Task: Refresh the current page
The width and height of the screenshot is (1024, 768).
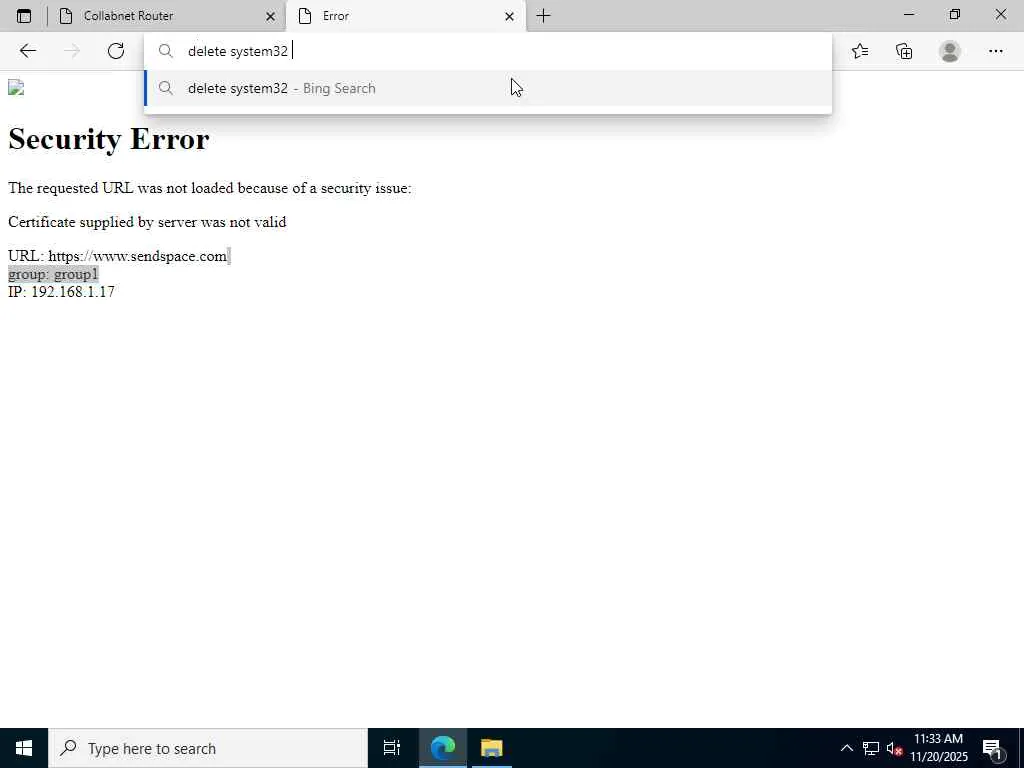Action: tap(116, 51)
